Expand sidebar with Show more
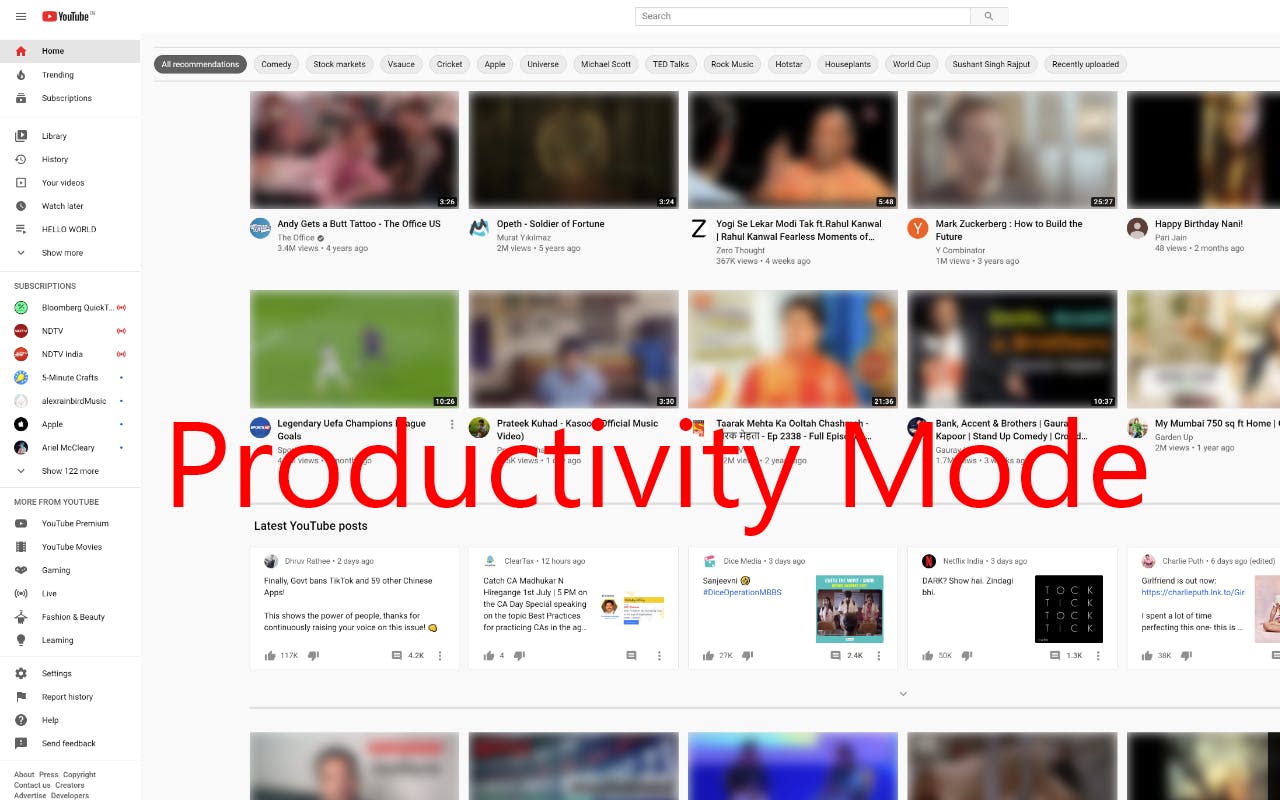1280x800 pixels. click(62, 253)
